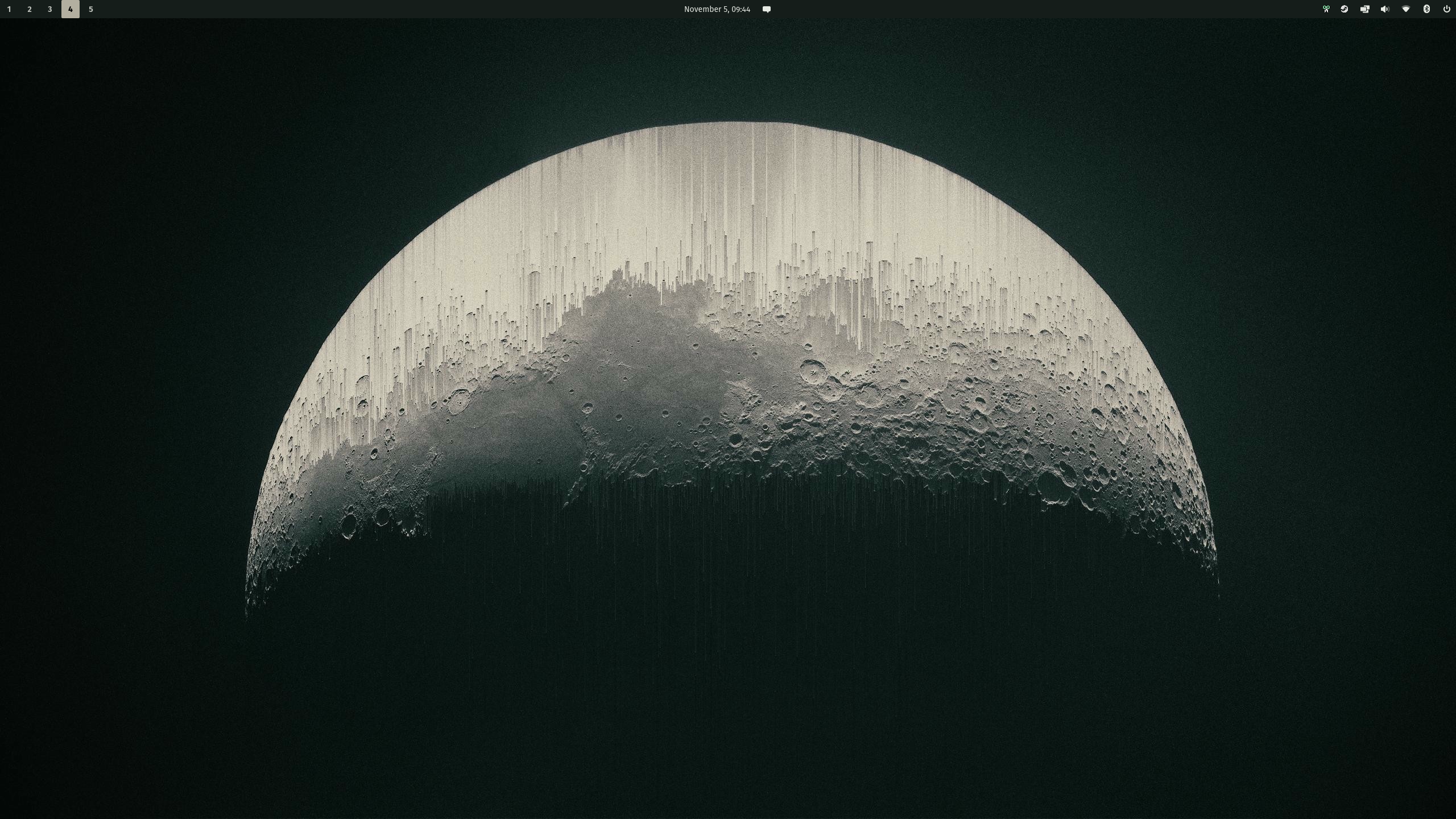1456x819 pixels.
Task: Open the Steam tray icon
Action: pos(1345,9)
